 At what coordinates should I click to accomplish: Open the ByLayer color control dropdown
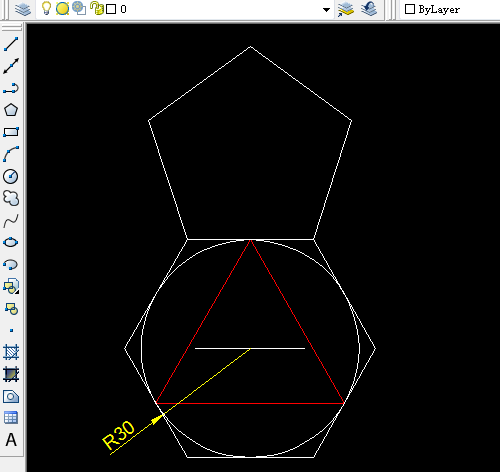(450, 9)
